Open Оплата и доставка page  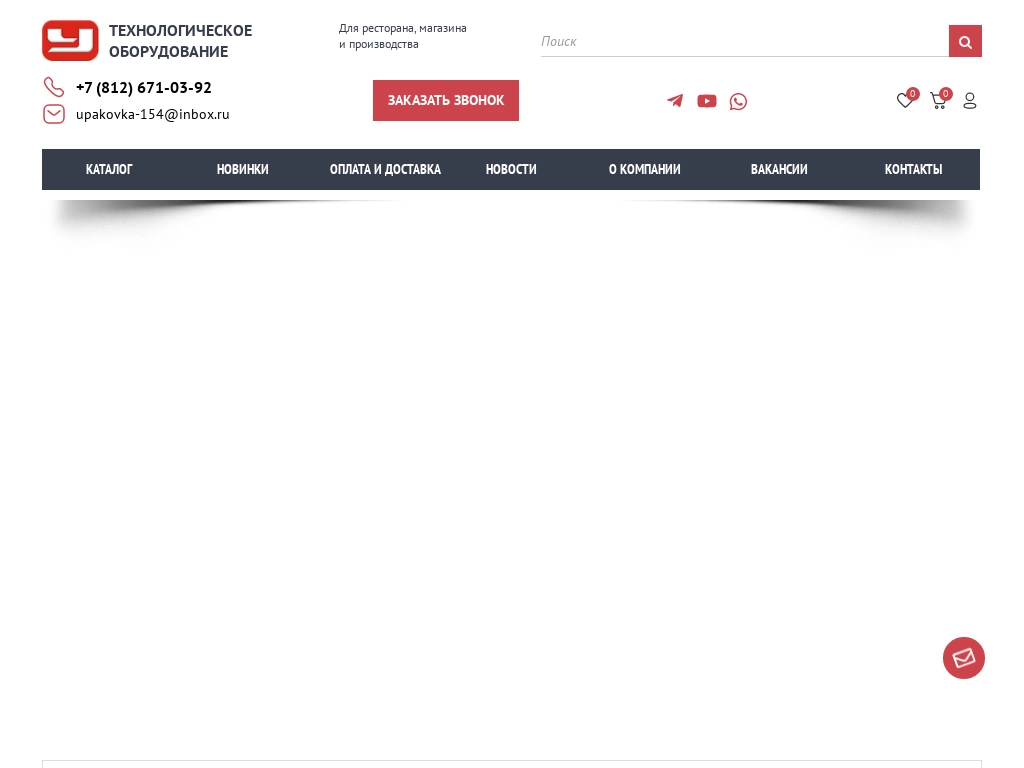(x=385, y=170)
